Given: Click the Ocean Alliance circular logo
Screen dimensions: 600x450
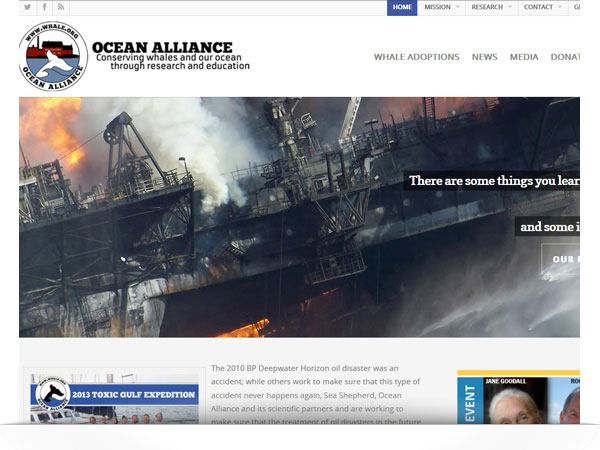Looking at the screenshot, I should coord(53,56).
